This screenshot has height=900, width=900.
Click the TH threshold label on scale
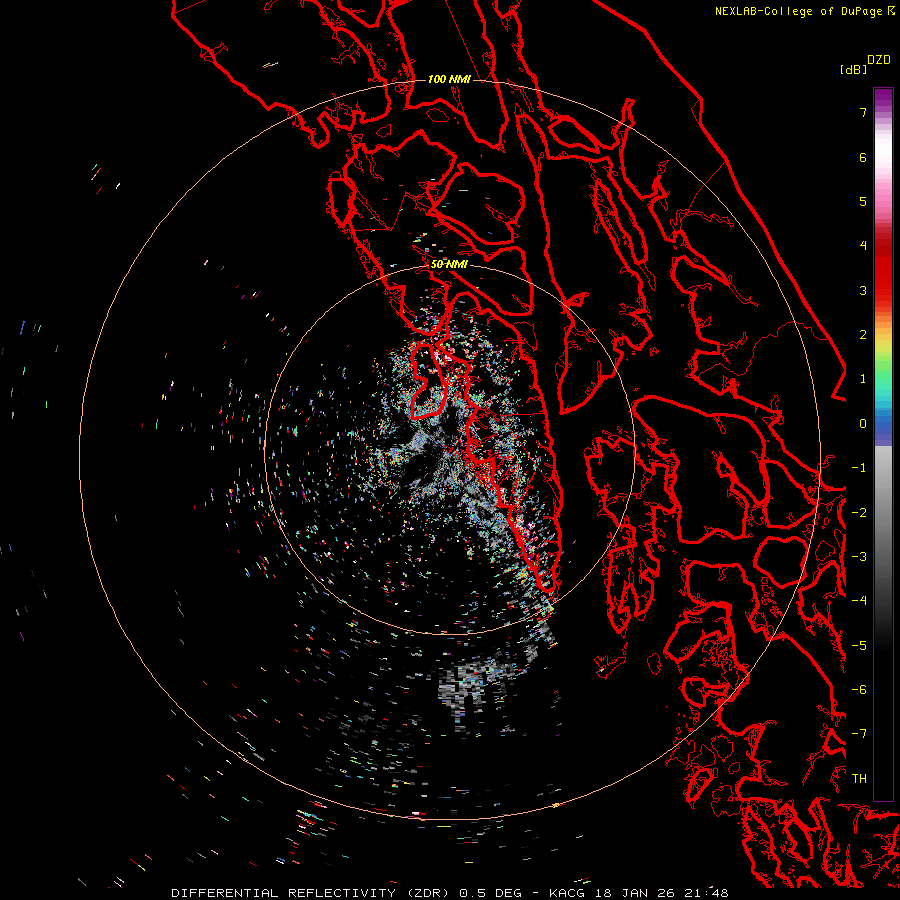[859, 779]
